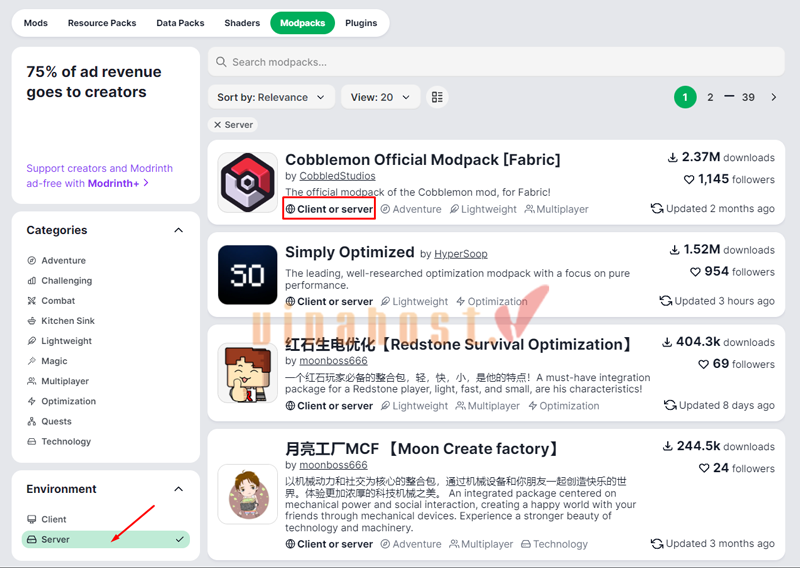
Task: Click Multiplayer tag on Cobblemon card
Action: (557, 209)
